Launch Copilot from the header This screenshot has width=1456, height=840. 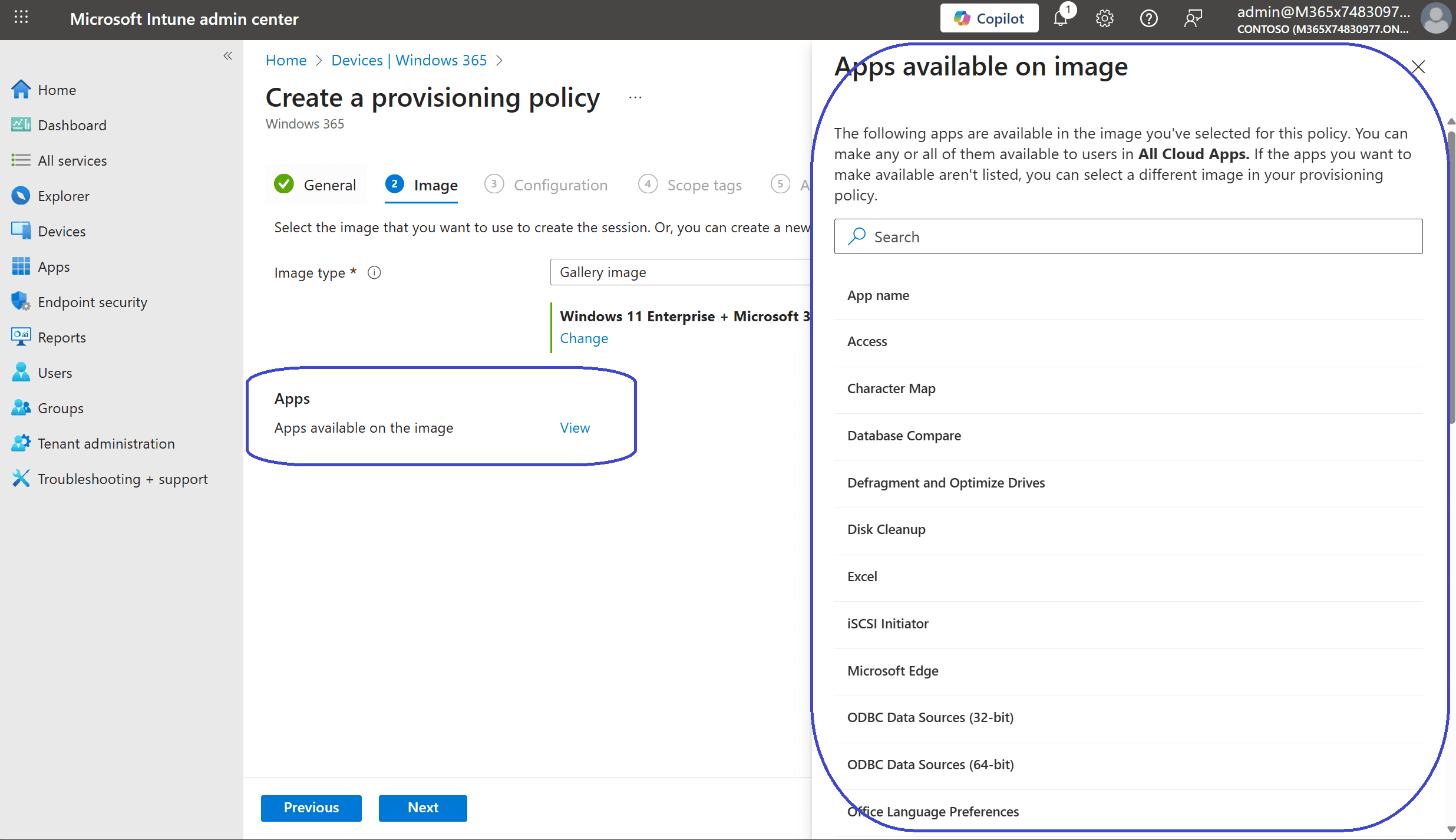coord(989,19)
